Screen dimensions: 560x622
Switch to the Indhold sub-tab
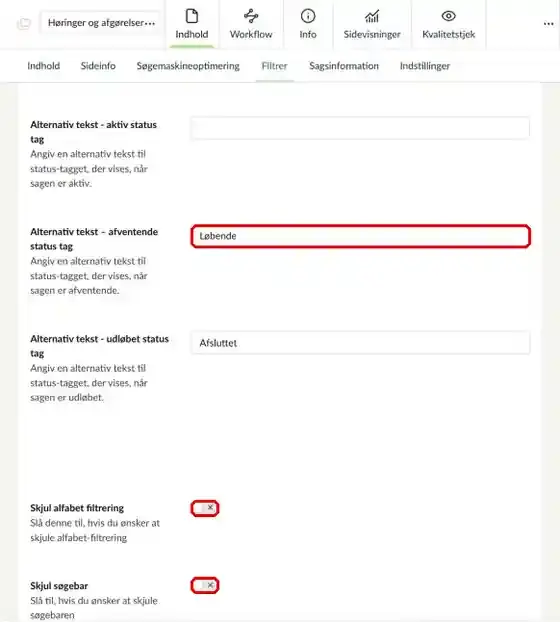44,66
